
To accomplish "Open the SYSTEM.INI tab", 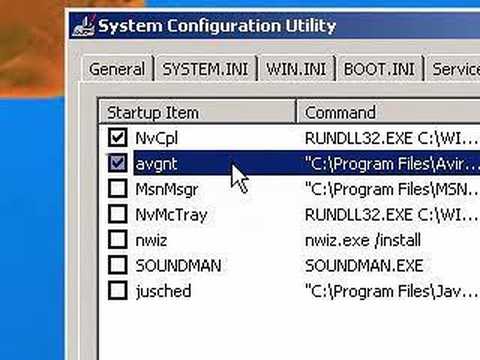I will pos(205,69).
